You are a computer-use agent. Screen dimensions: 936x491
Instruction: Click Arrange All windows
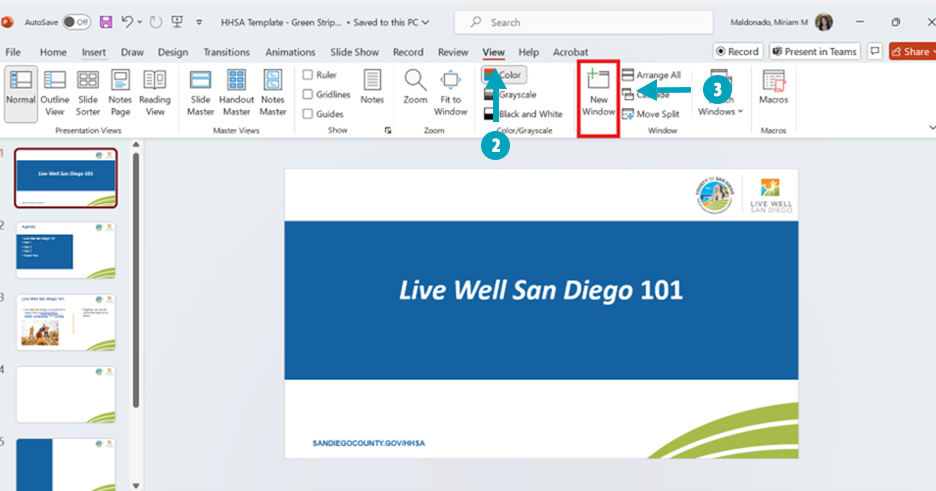click(x=651, y=75)
